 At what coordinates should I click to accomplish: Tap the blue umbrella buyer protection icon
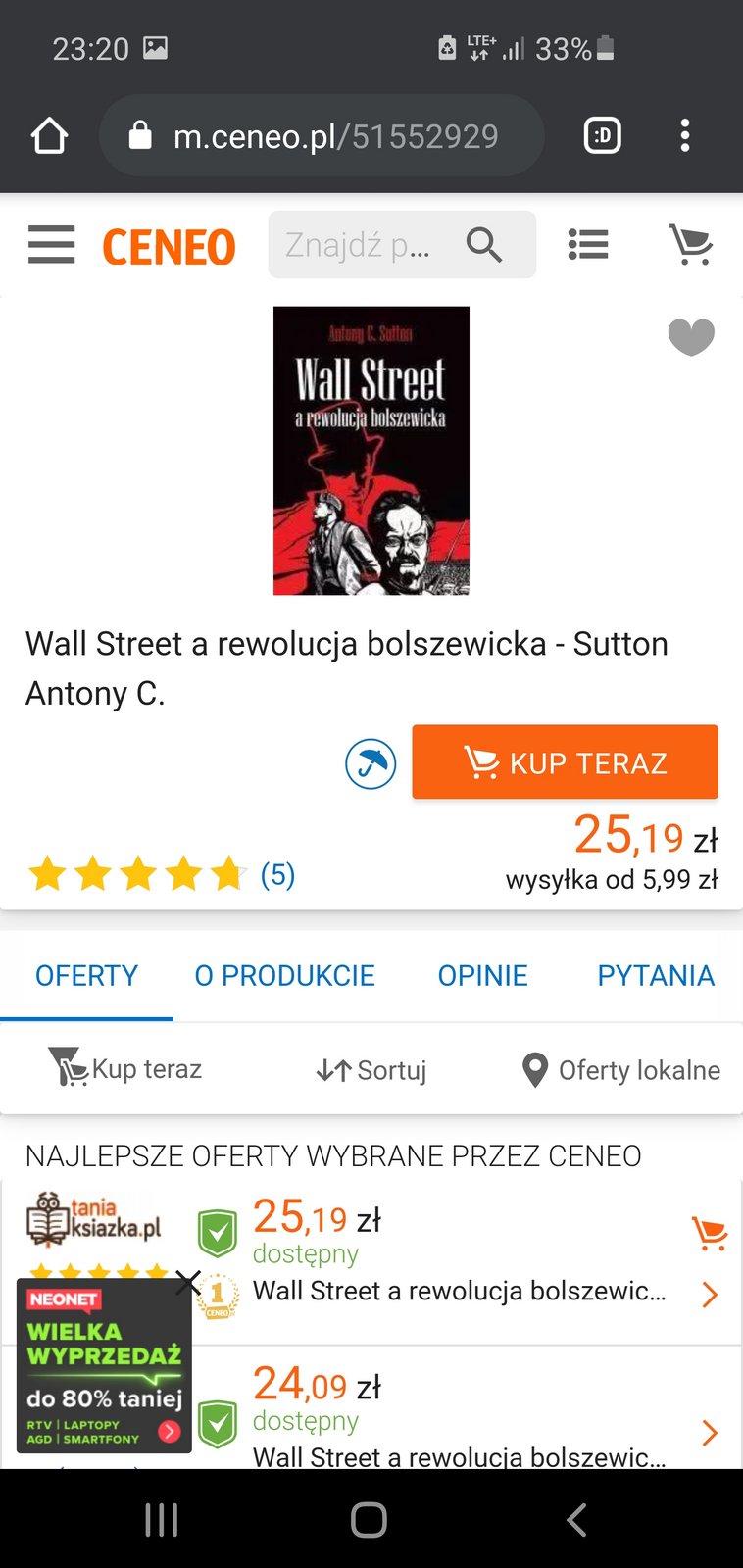(371, 763)
